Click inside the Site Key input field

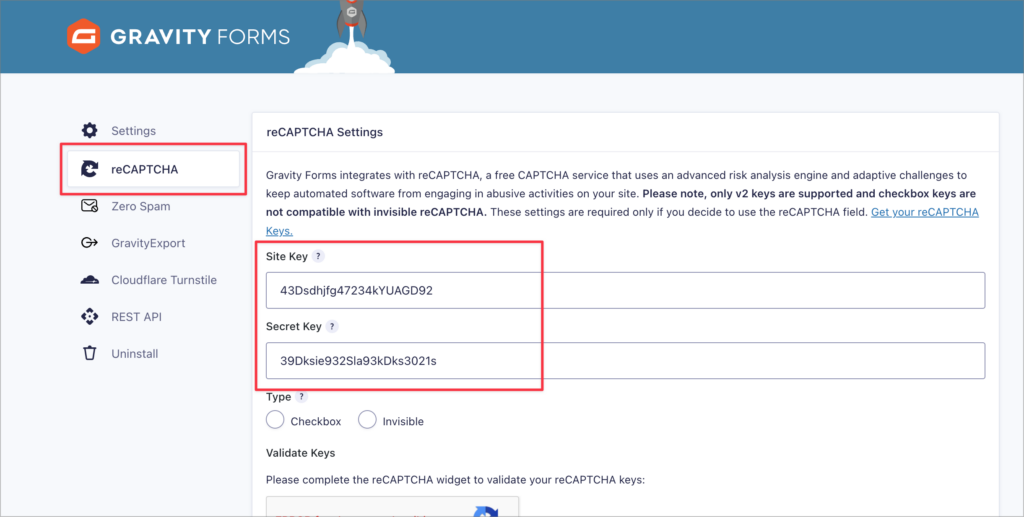coord(625,290)
